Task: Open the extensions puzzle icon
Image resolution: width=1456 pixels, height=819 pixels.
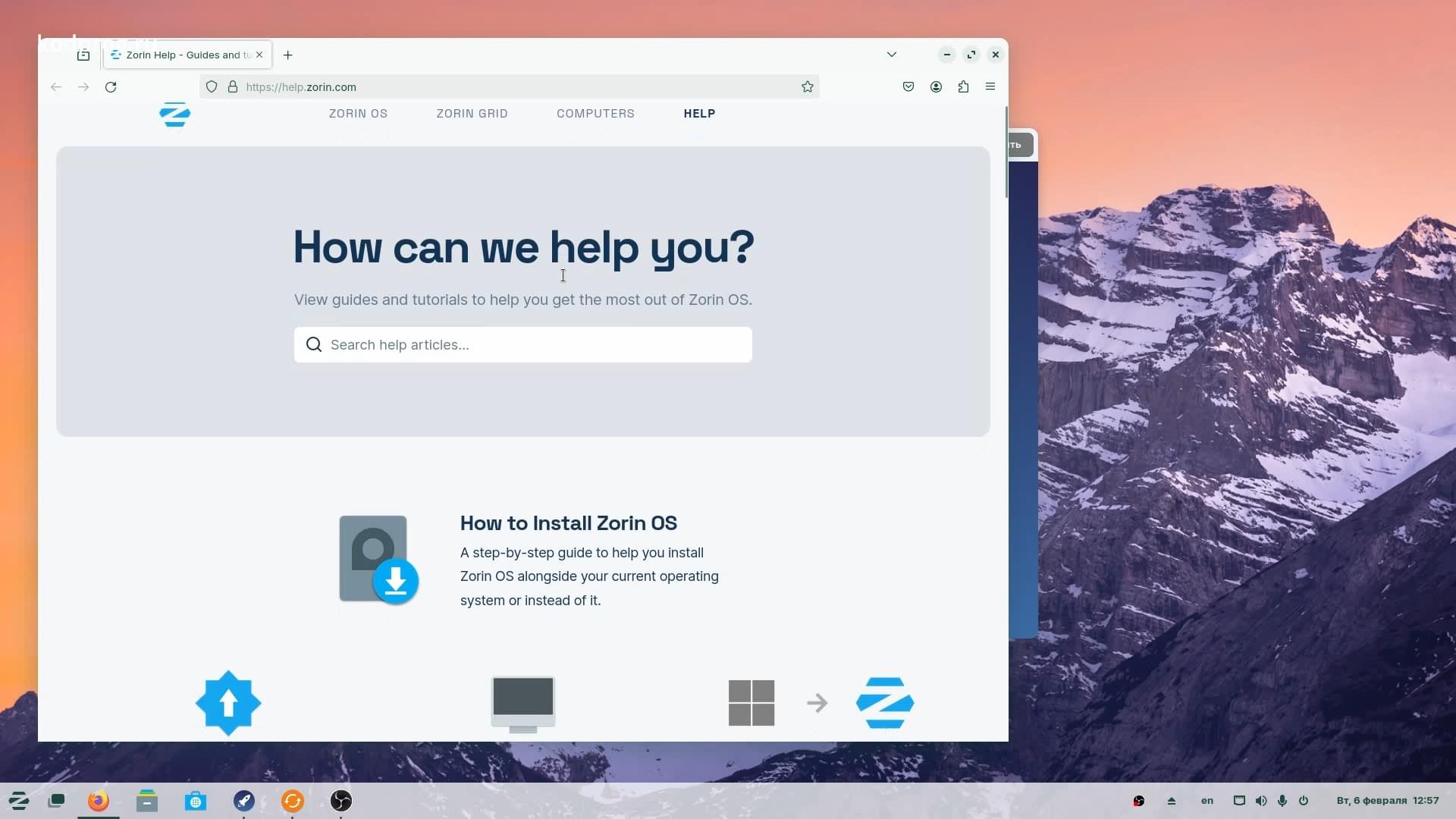Action: point(964,87)
